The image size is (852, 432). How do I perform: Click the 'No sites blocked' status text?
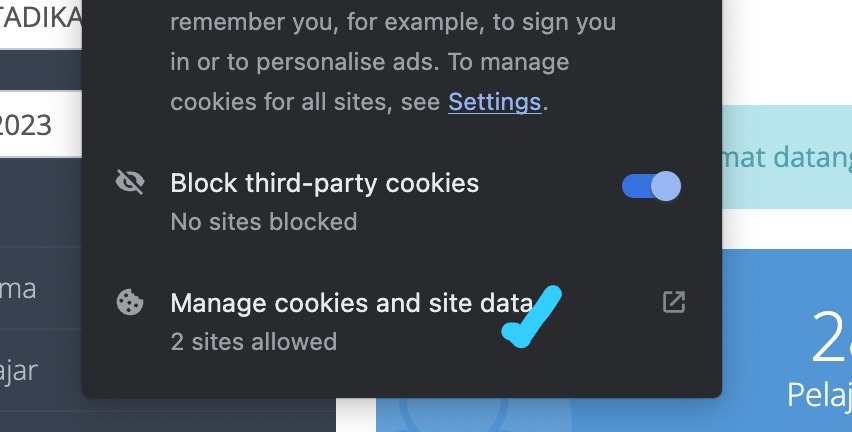(264, 222)
